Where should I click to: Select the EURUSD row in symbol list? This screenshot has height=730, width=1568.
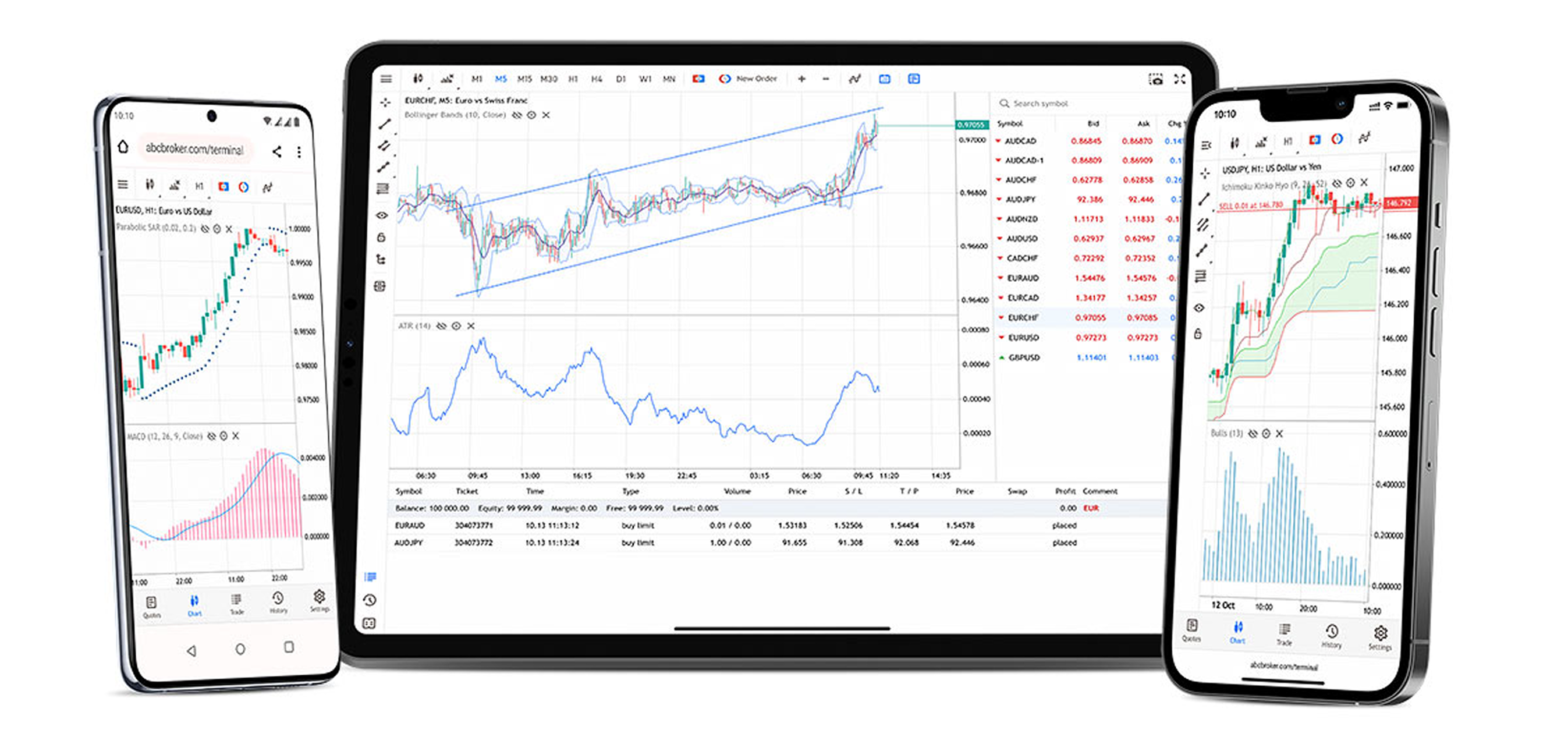[x=1023, y=337]
